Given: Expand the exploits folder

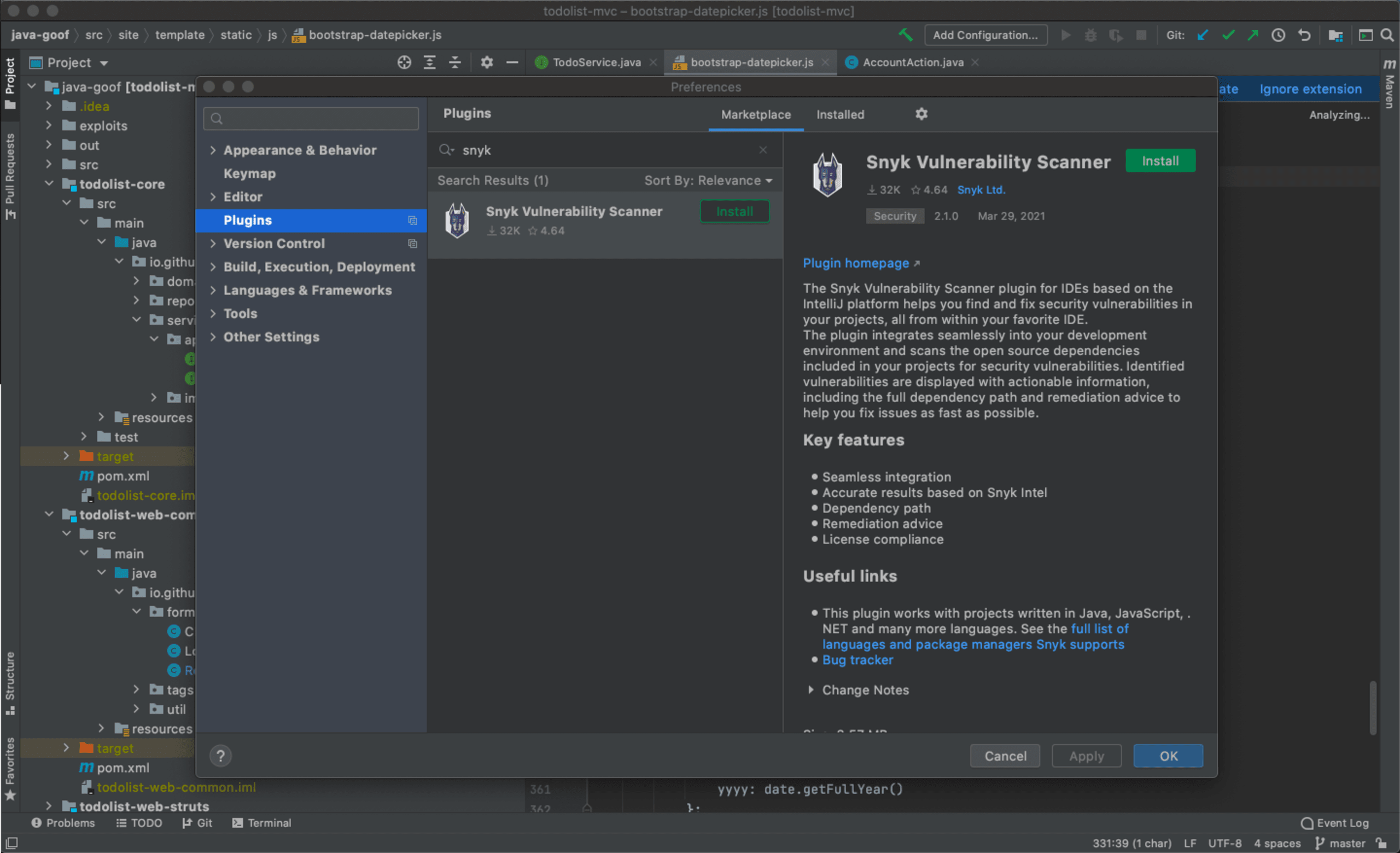Looking at the screenshot, I should [49, 125].
